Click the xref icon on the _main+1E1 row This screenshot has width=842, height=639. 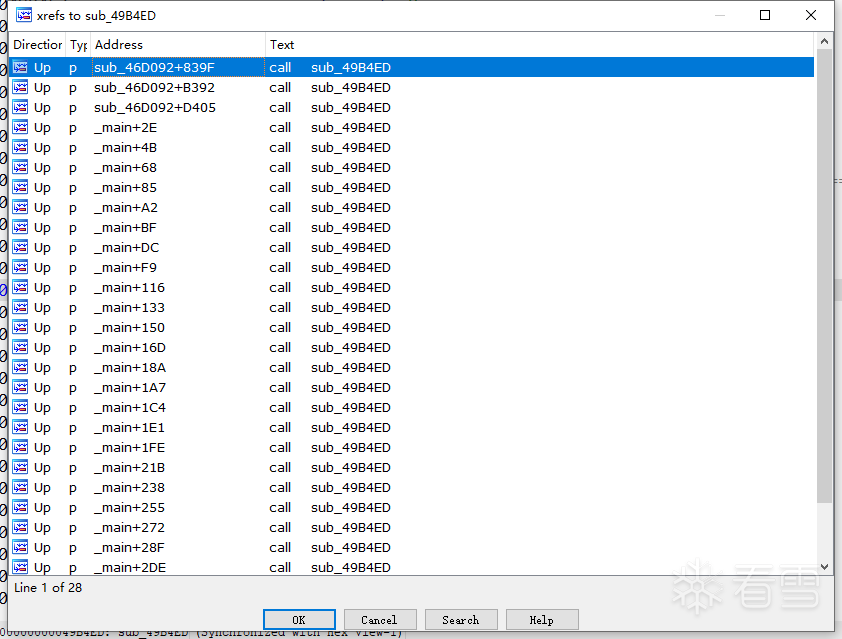point(20,427)
